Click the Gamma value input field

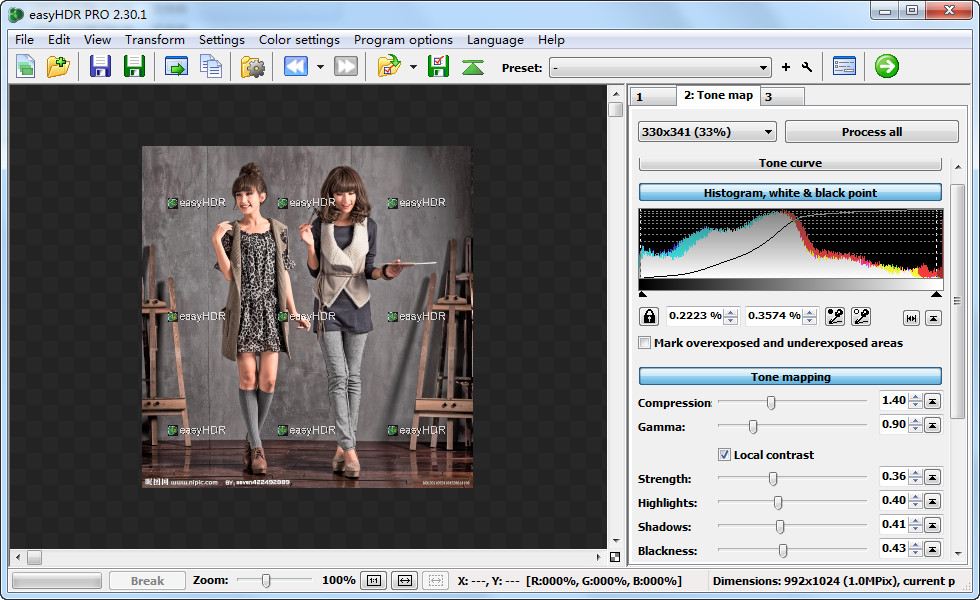coord(893,426)
